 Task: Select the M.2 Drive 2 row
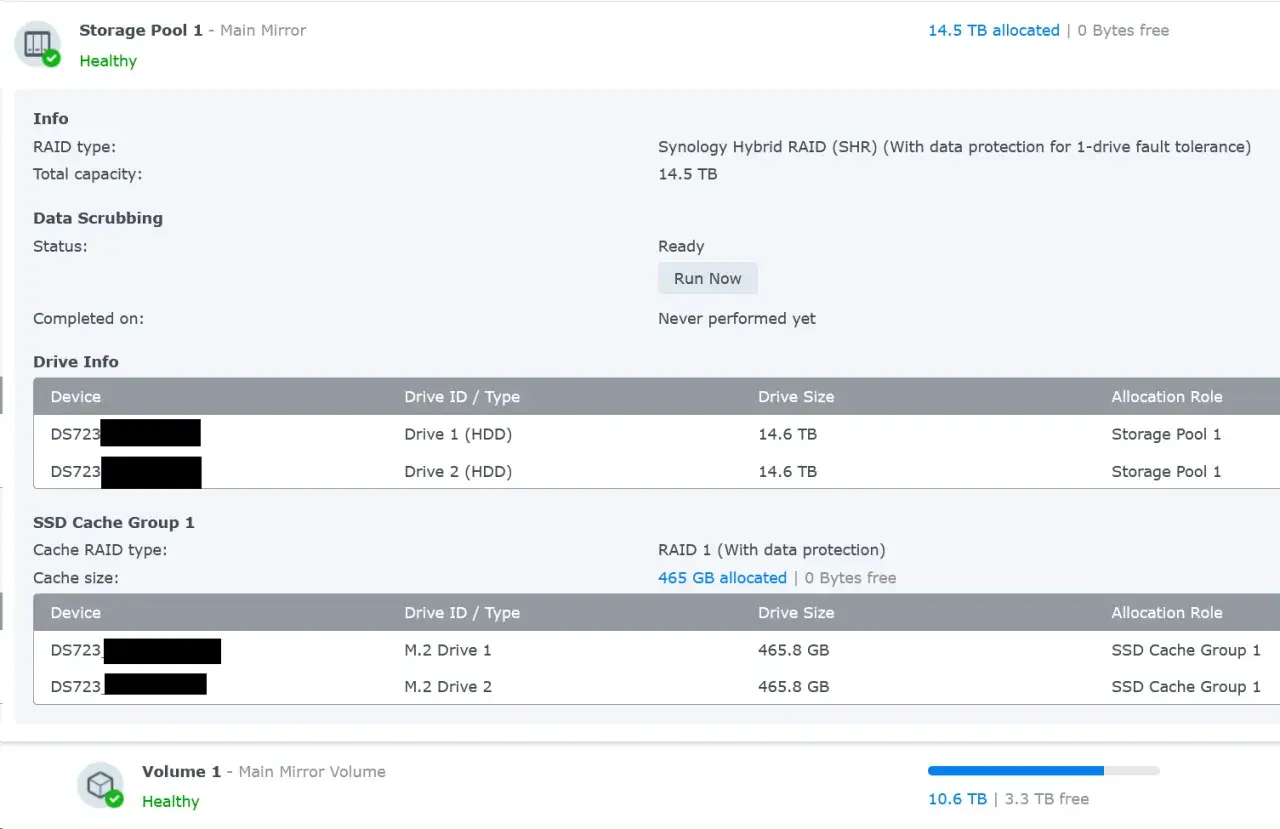click(656, 686)
